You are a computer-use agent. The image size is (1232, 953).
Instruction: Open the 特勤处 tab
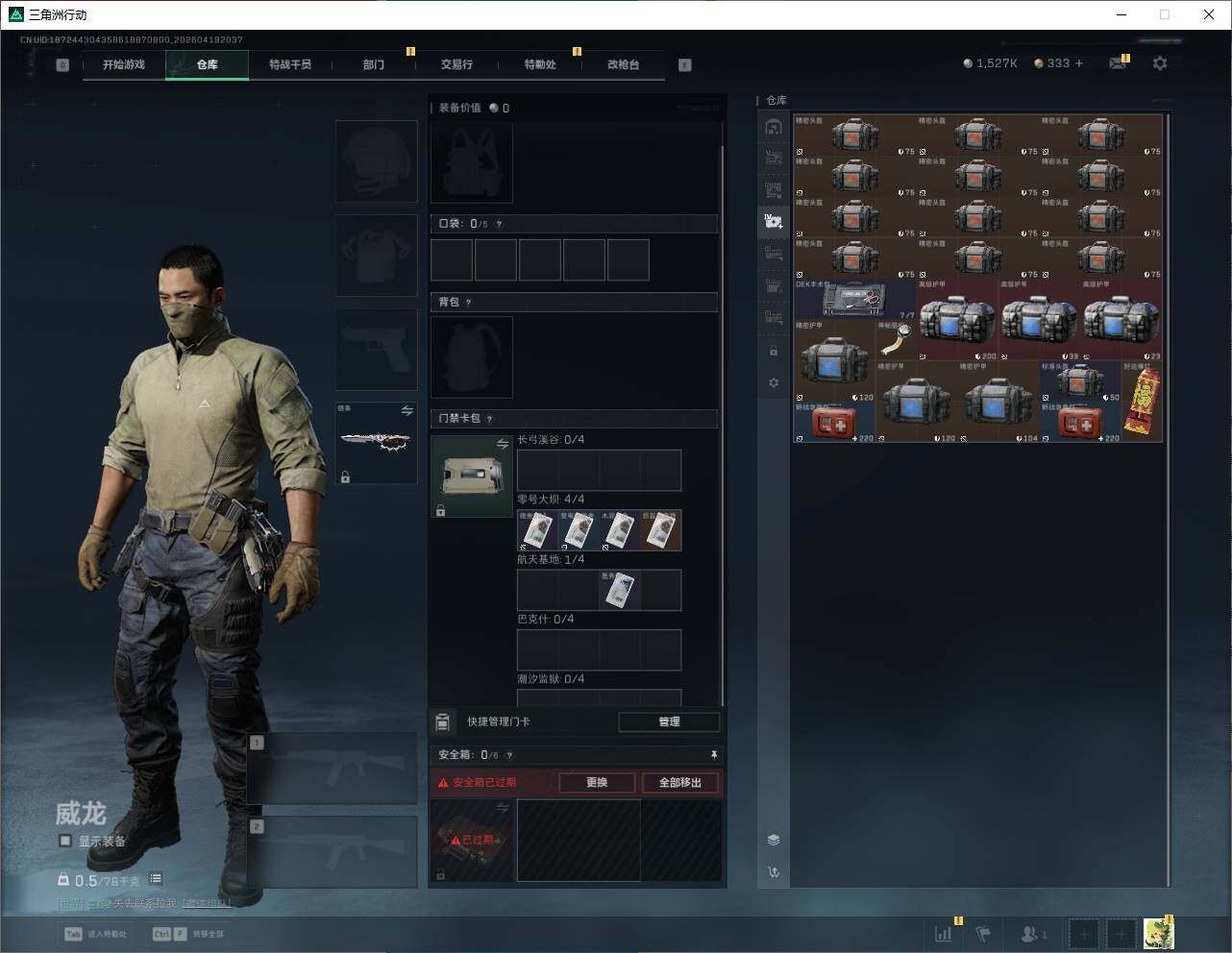(540, 64)
